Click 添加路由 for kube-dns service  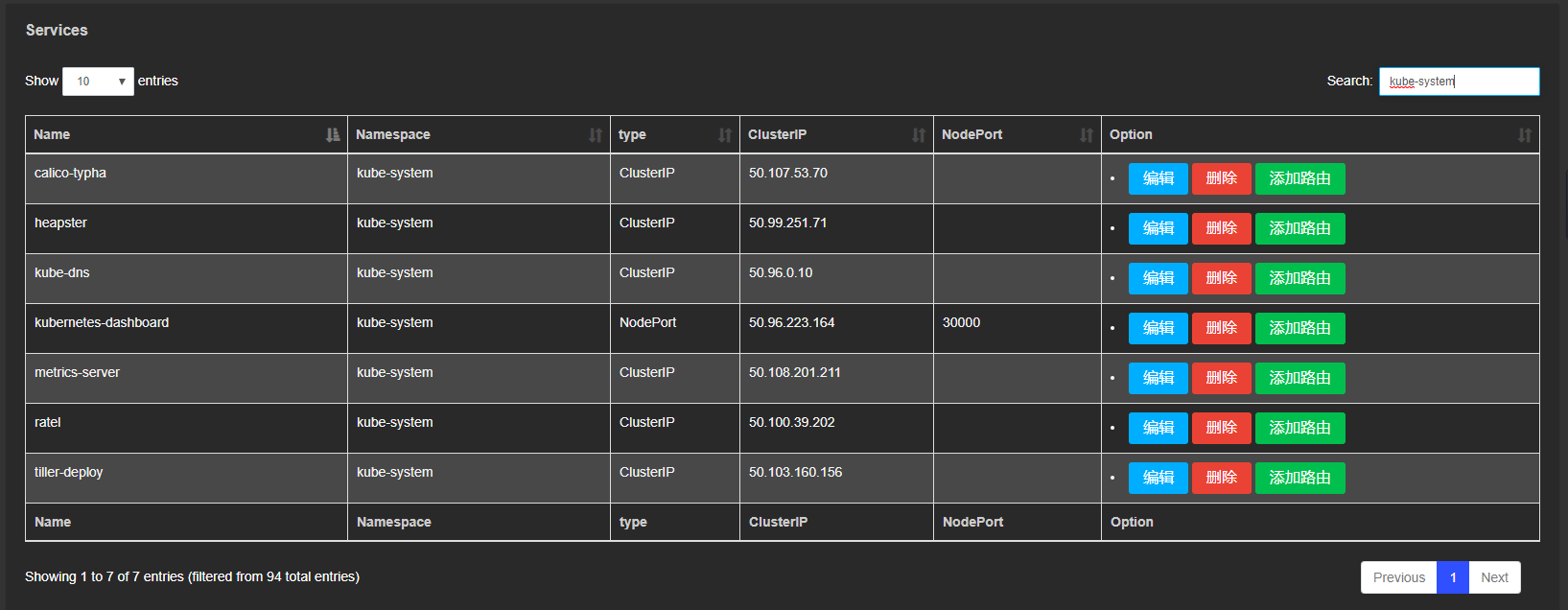(x=1299, y=278)
